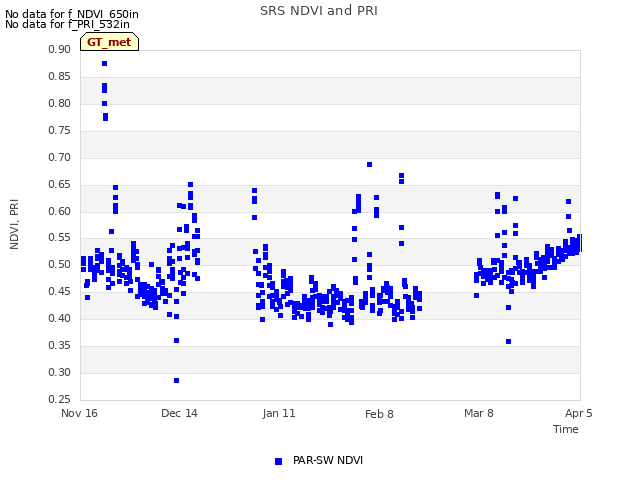Click the 0.55 y-axis tick label
The height and width of the screenshot is (480, 640).
(60, 238)
